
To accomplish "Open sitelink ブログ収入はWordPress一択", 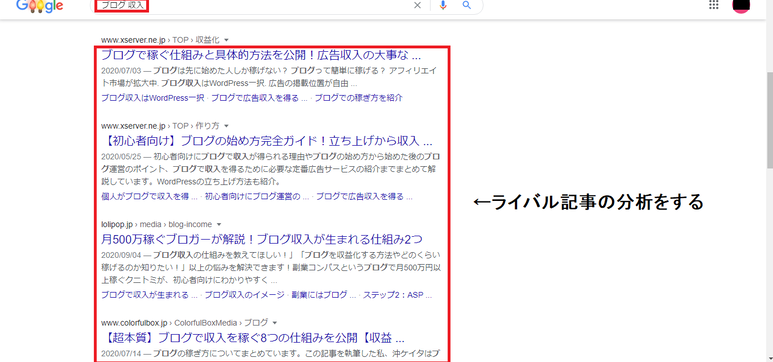I will click(x=152, y=98).
